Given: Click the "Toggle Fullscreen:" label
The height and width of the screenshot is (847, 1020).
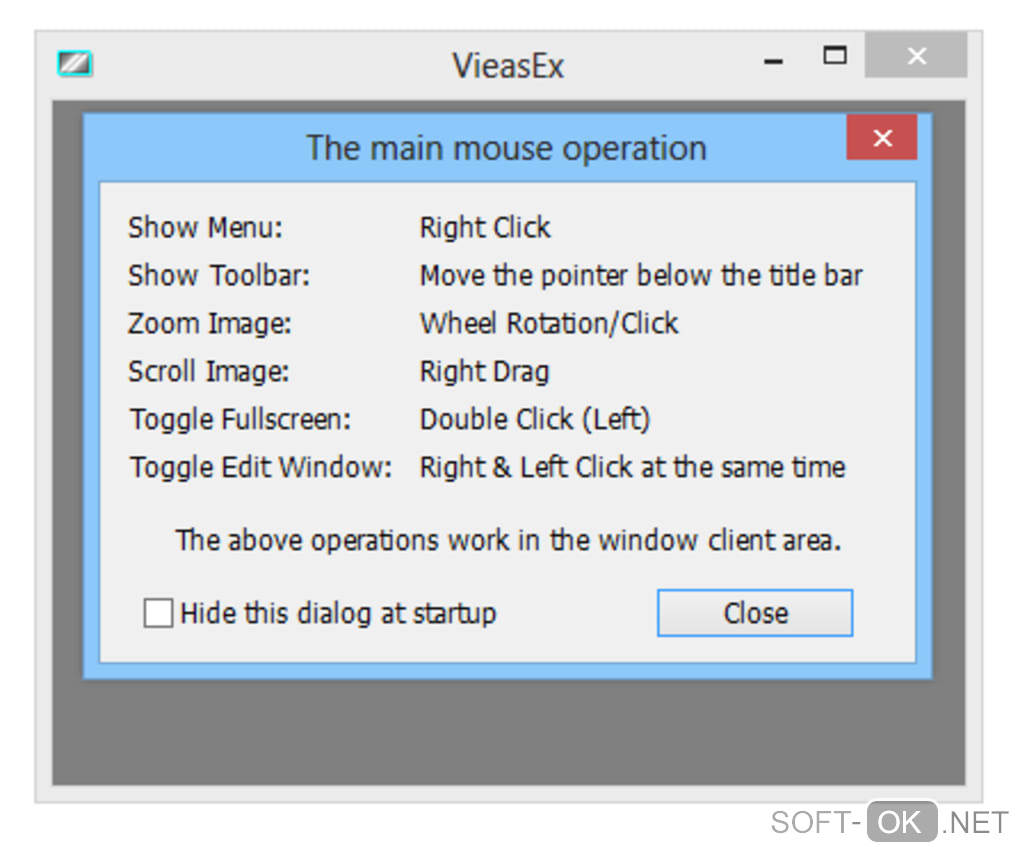Looking at the screenshot, I should tap(240, 420).
